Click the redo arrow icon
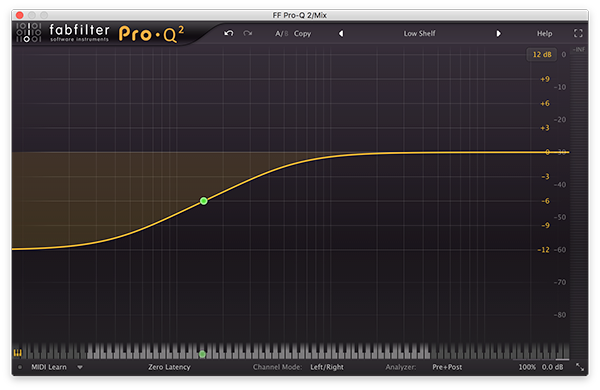The width and height of the screenshot is (600, 390). pos(248,33)
